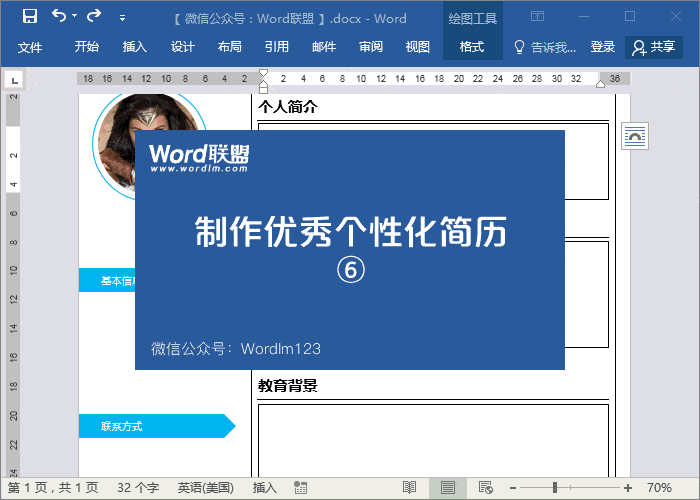Screen dimensions: 700x500
Task: Click the 共享 share button
Action: pos(654,47)
